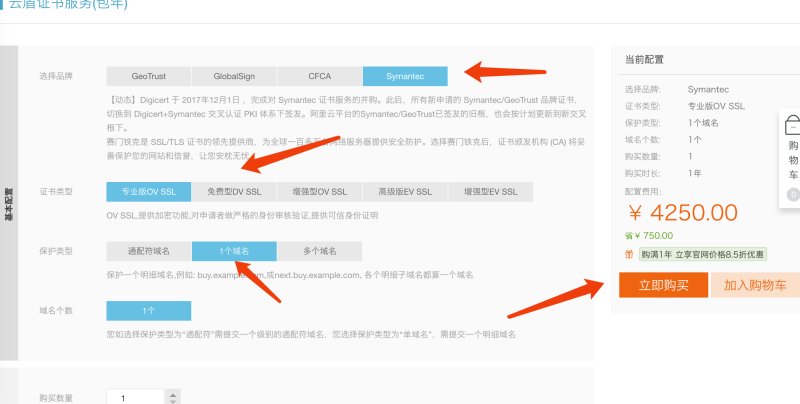The height and width of the screenshot is (404, 800).
Task: Click the 基本配置 vertical section tab
Action: point(9,203)
